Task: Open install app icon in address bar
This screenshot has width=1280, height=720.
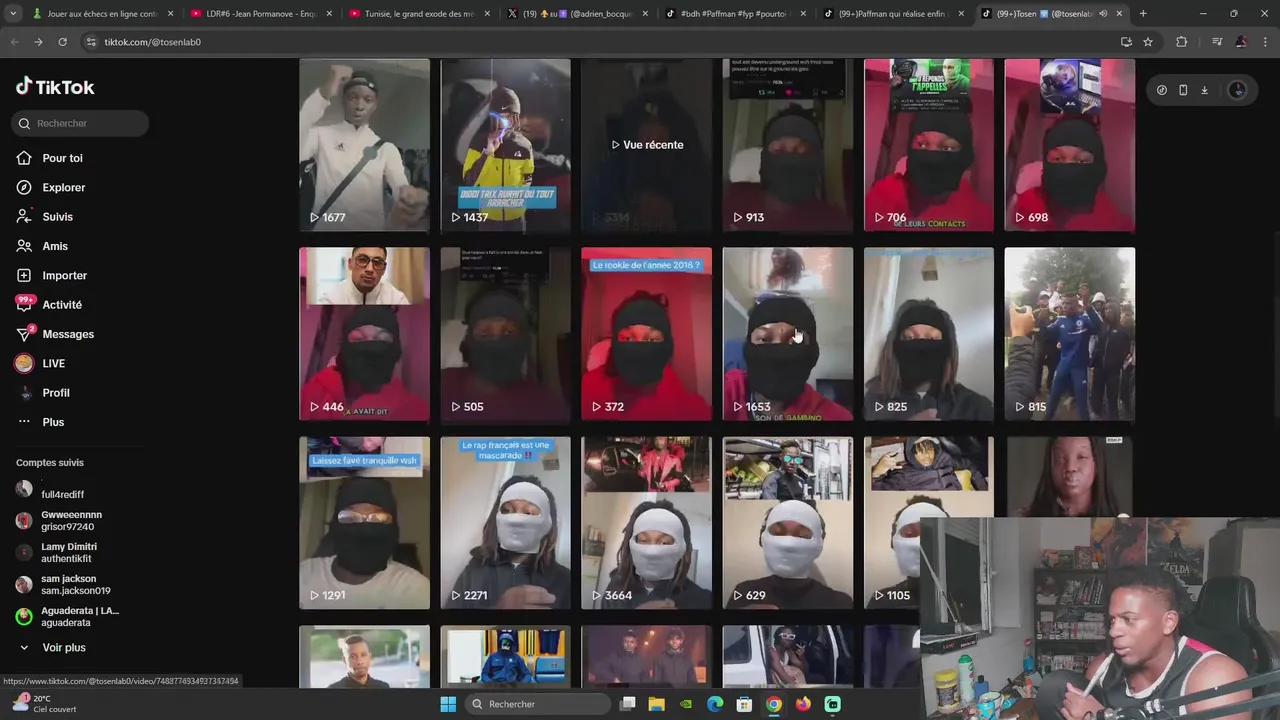Action: pyautogui.click(x=1126, y=42)
